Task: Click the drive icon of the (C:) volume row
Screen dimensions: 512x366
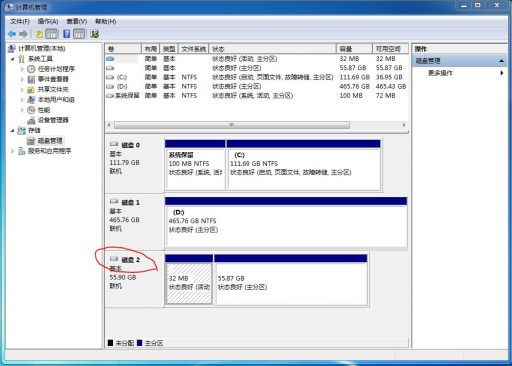Action: pos(110,77)
